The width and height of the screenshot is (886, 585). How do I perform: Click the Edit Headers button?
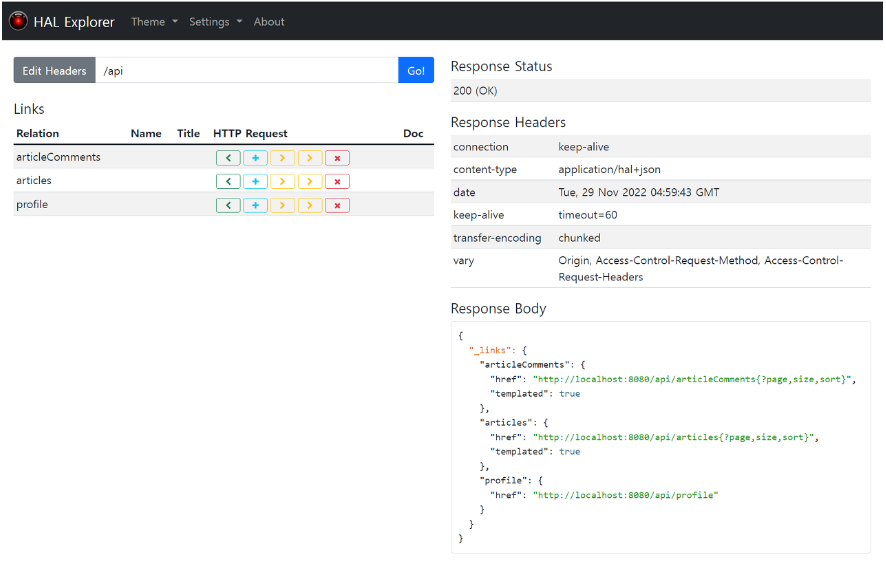coord(54,71)
